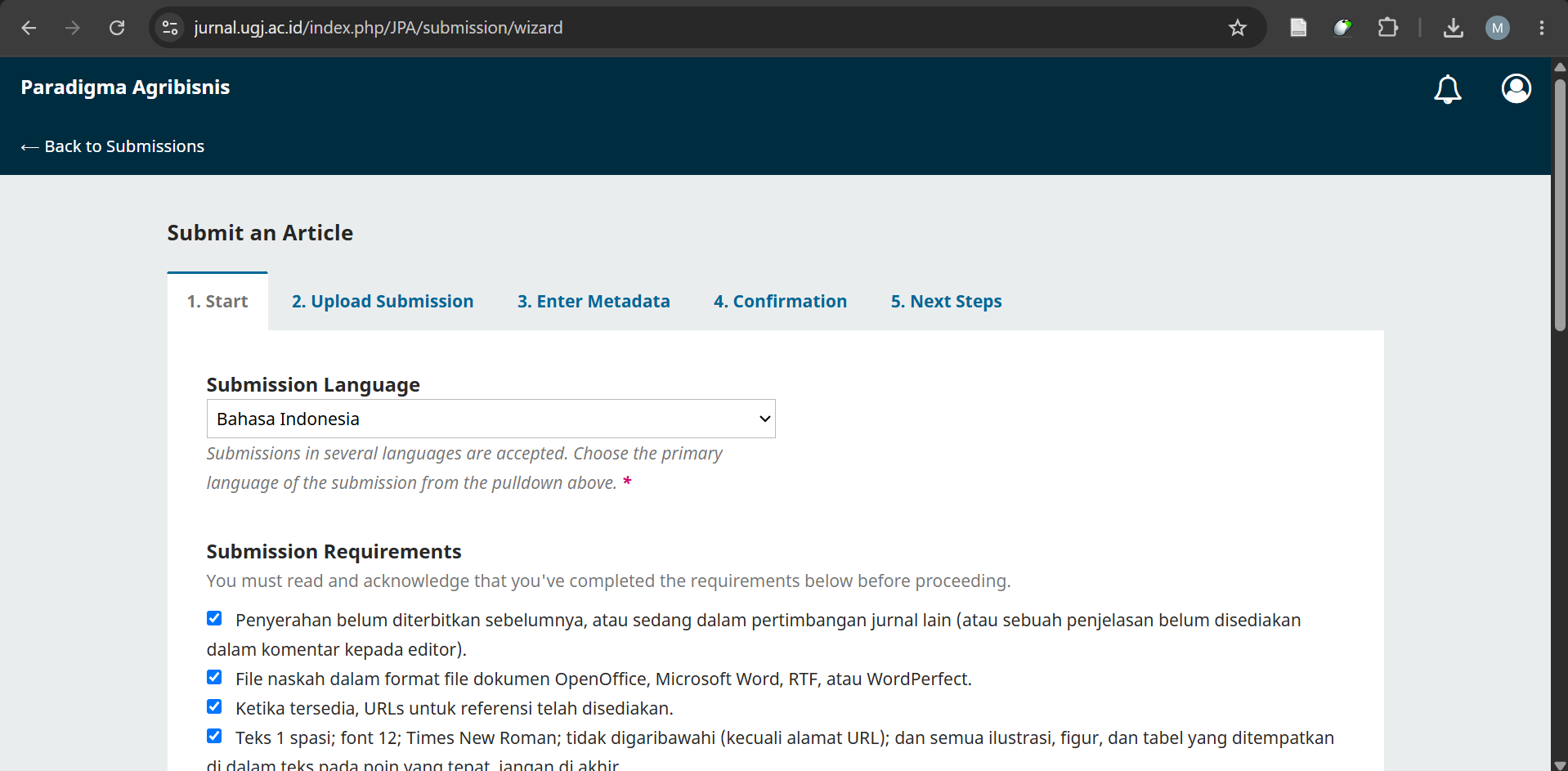Uncheck 'File naskah dalam format' checkbox
1568x771 pixels.
click(x=214, y=677)
